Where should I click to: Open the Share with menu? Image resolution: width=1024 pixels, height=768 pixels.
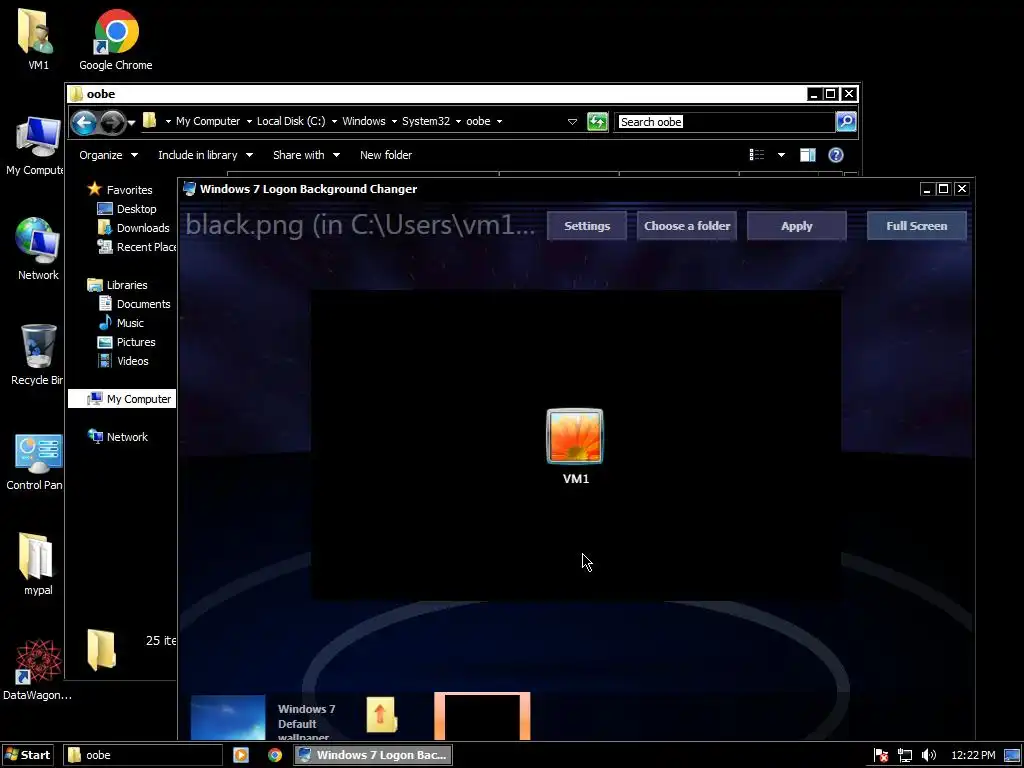[306, 155]
